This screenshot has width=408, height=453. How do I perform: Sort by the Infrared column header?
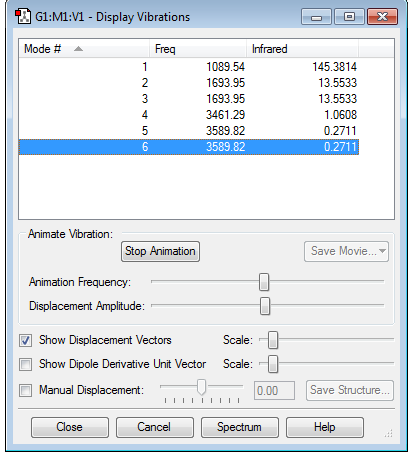click(302, 49)
